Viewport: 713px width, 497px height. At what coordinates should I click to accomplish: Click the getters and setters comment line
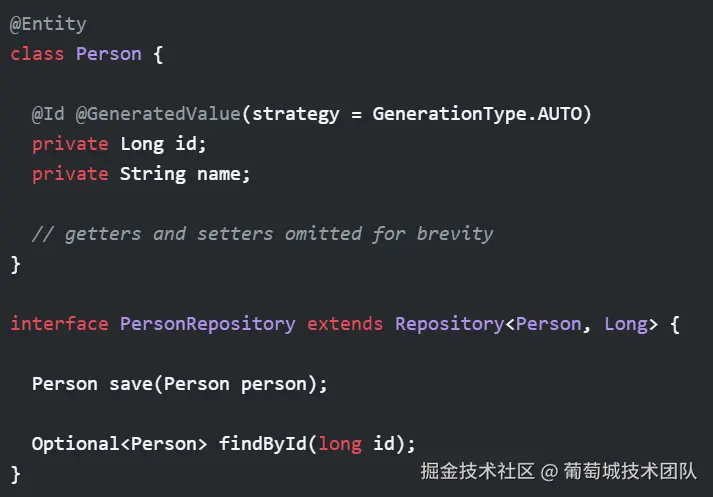click(x=262, y=234)
